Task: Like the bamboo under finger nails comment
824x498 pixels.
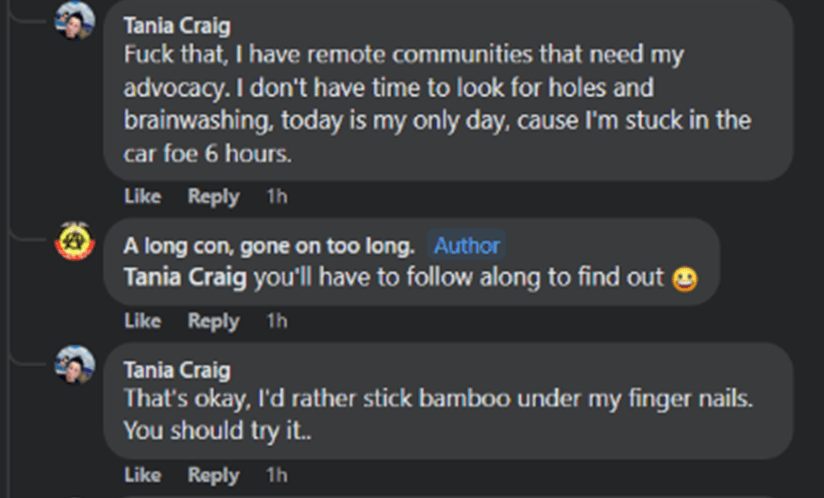Action: (142, 475)
